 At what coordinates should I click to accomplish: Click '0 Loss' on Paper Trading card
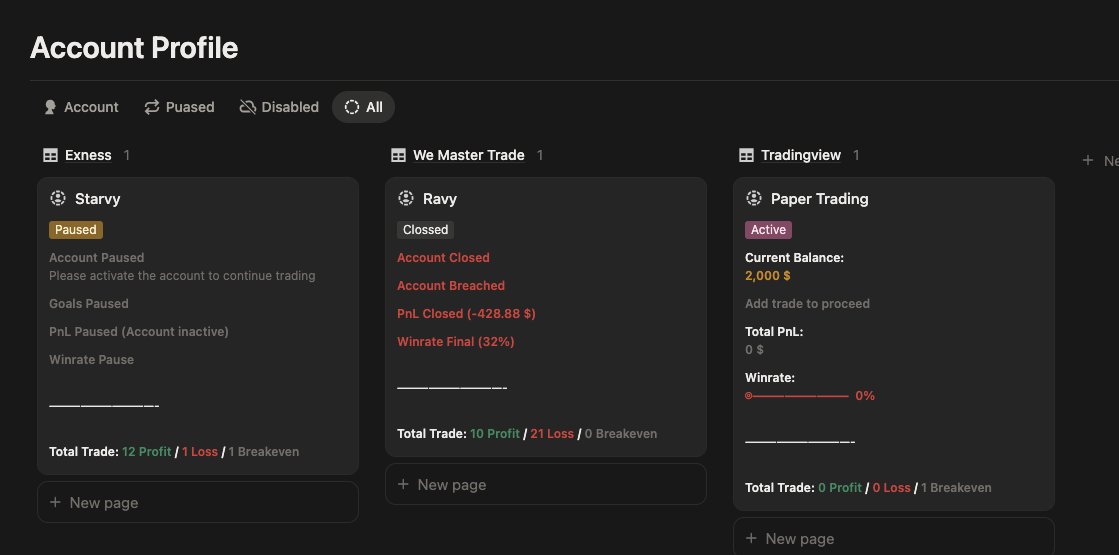pos(891,488)
